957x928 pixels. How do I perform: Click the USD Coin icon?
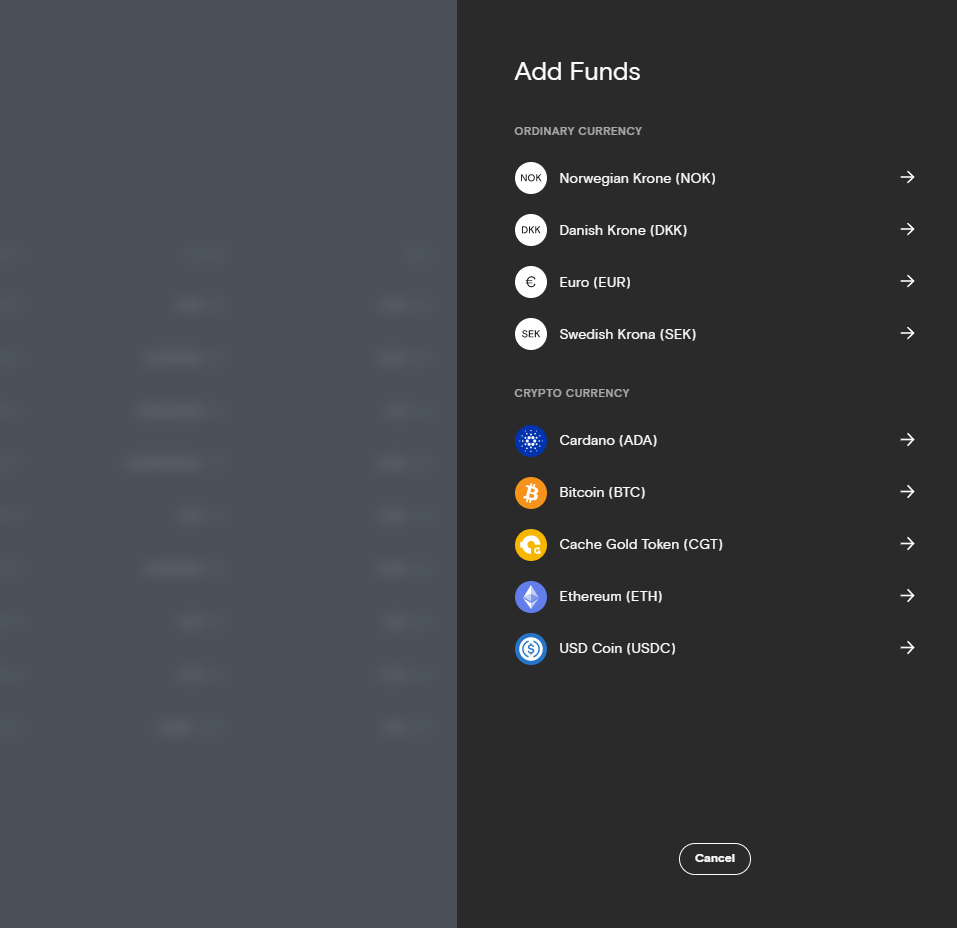(531, 648)
